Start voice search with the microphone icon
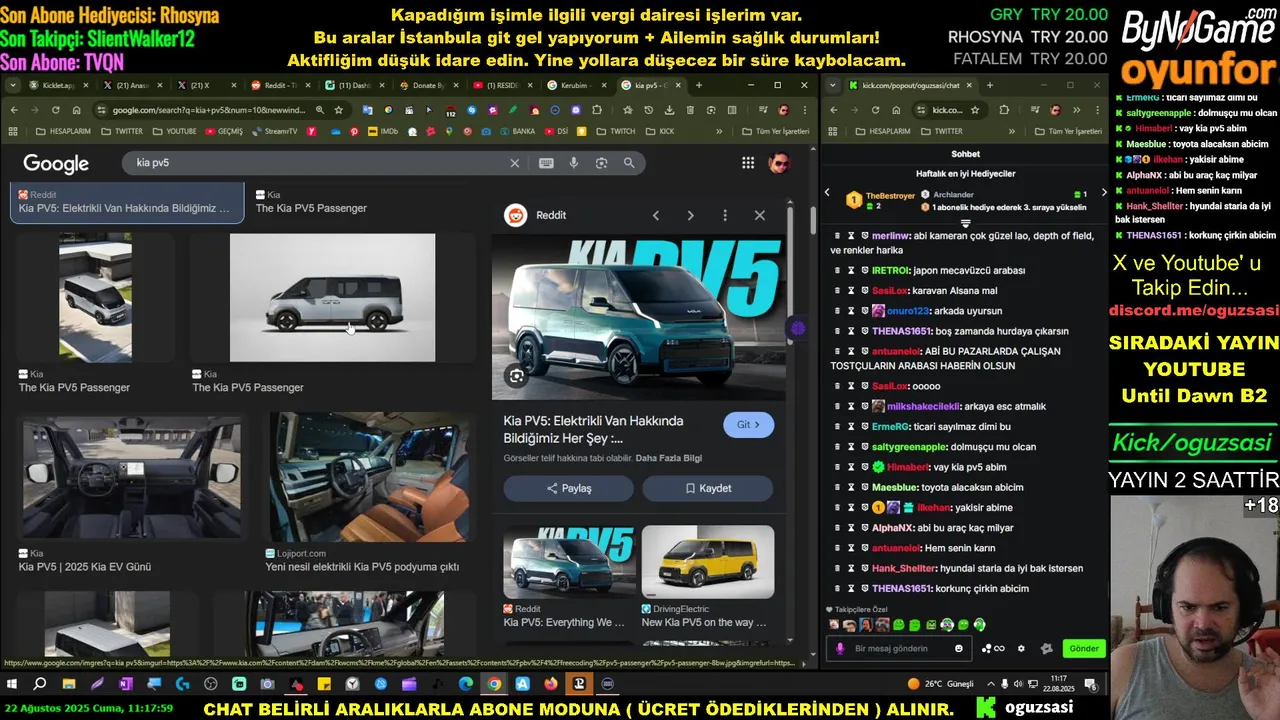The height and width of the screenshot is (720, 1280). 574,163
